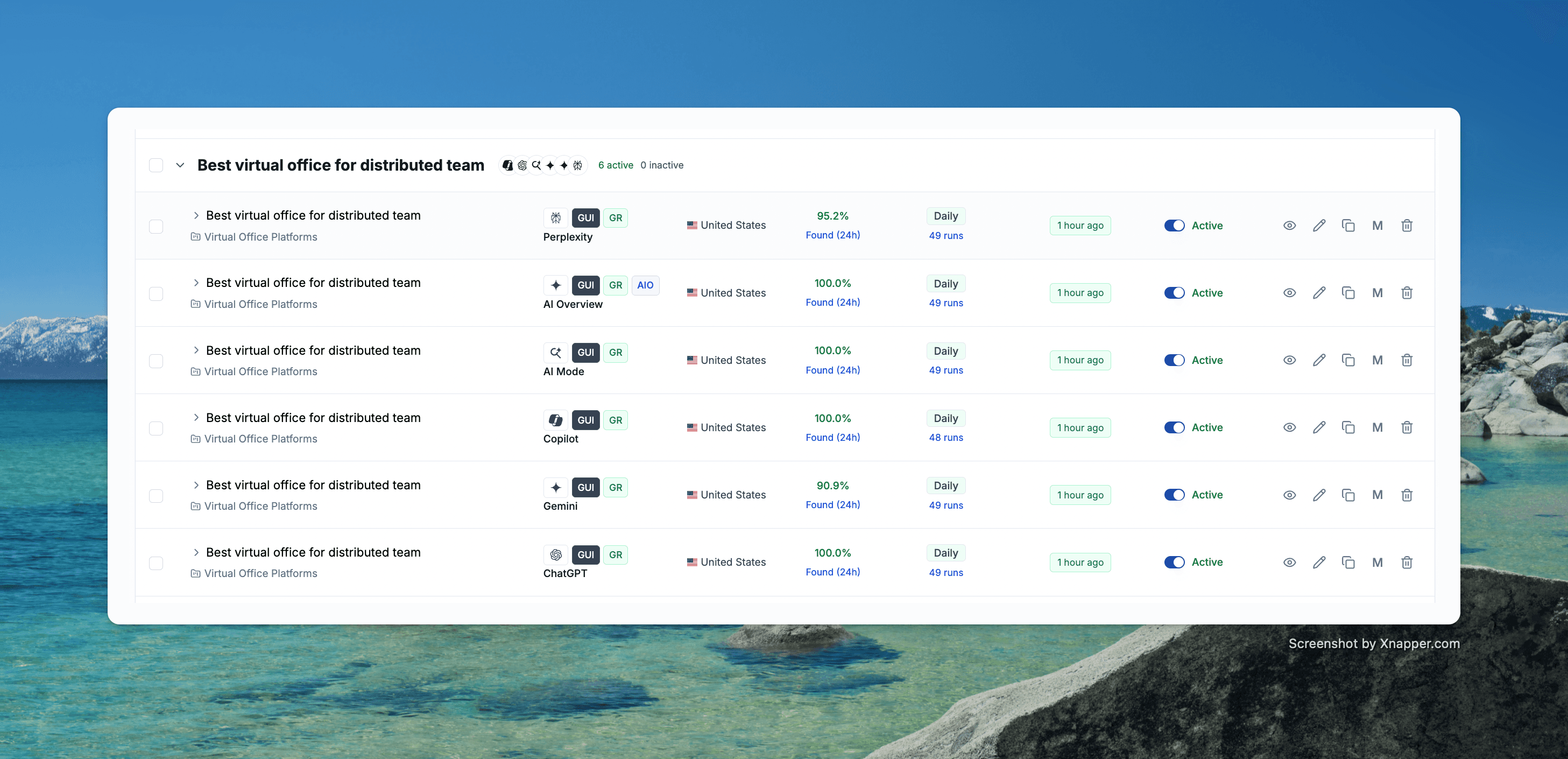Click the Copilot logo icon in its row

click(555, 420)
